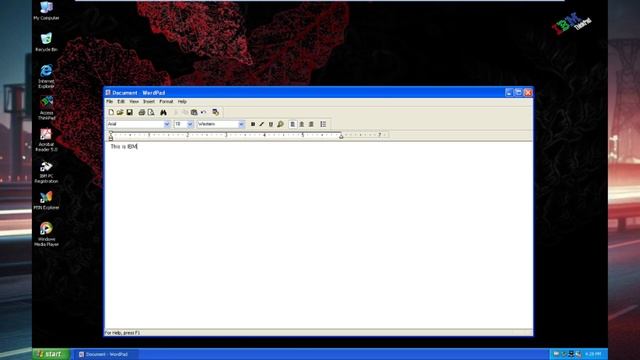Click Document - WordPad taskbar button
This screenshot has width=640, height=360.
coord(107,354)
